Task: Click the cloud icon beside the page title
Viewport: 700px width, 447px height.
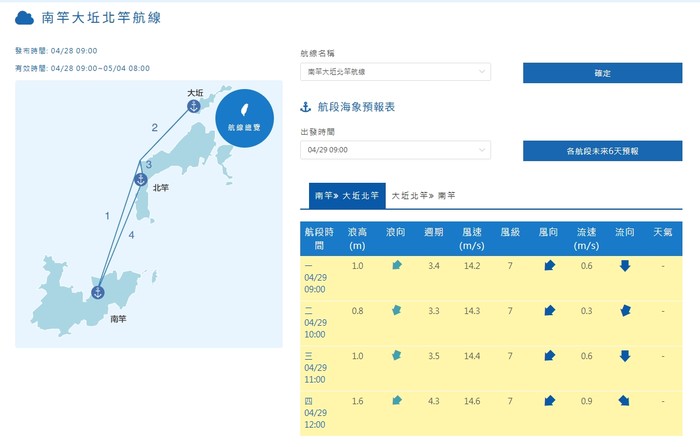Action: click(25, 17)
